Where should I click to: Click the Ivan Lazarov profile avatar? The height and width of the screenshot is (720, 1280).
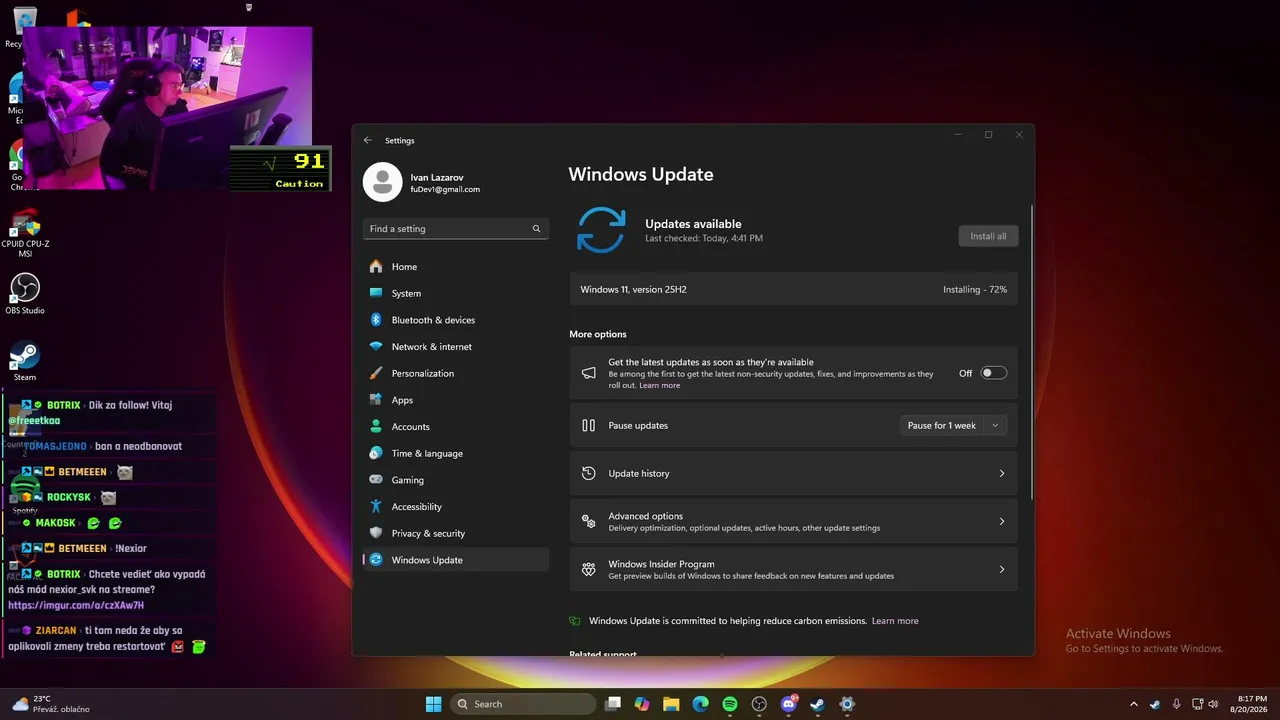pyautogui.click(x=382, y=182)
